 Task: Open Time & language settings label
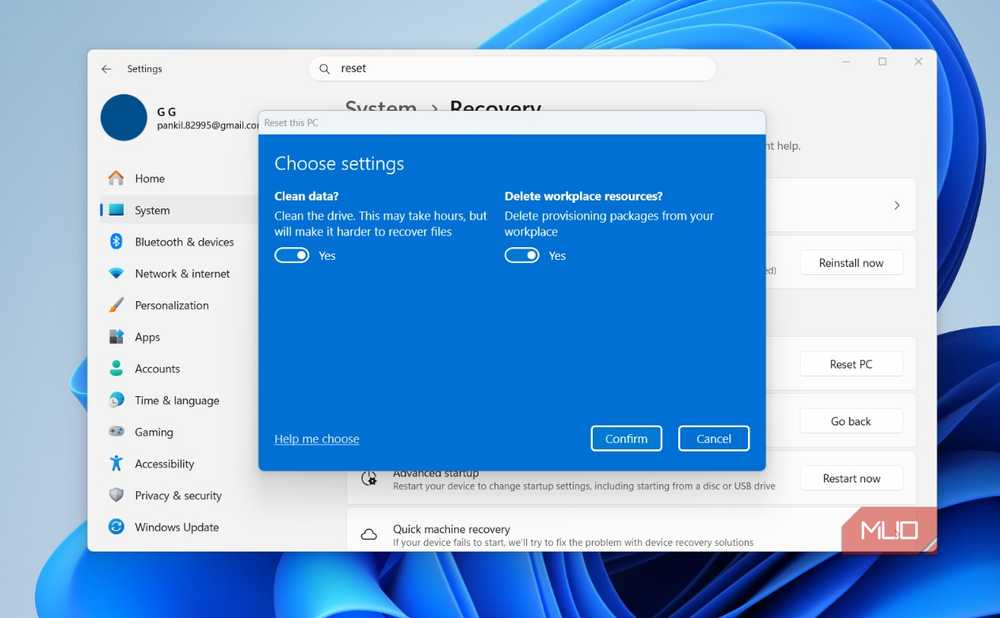(x=177, y=401)
